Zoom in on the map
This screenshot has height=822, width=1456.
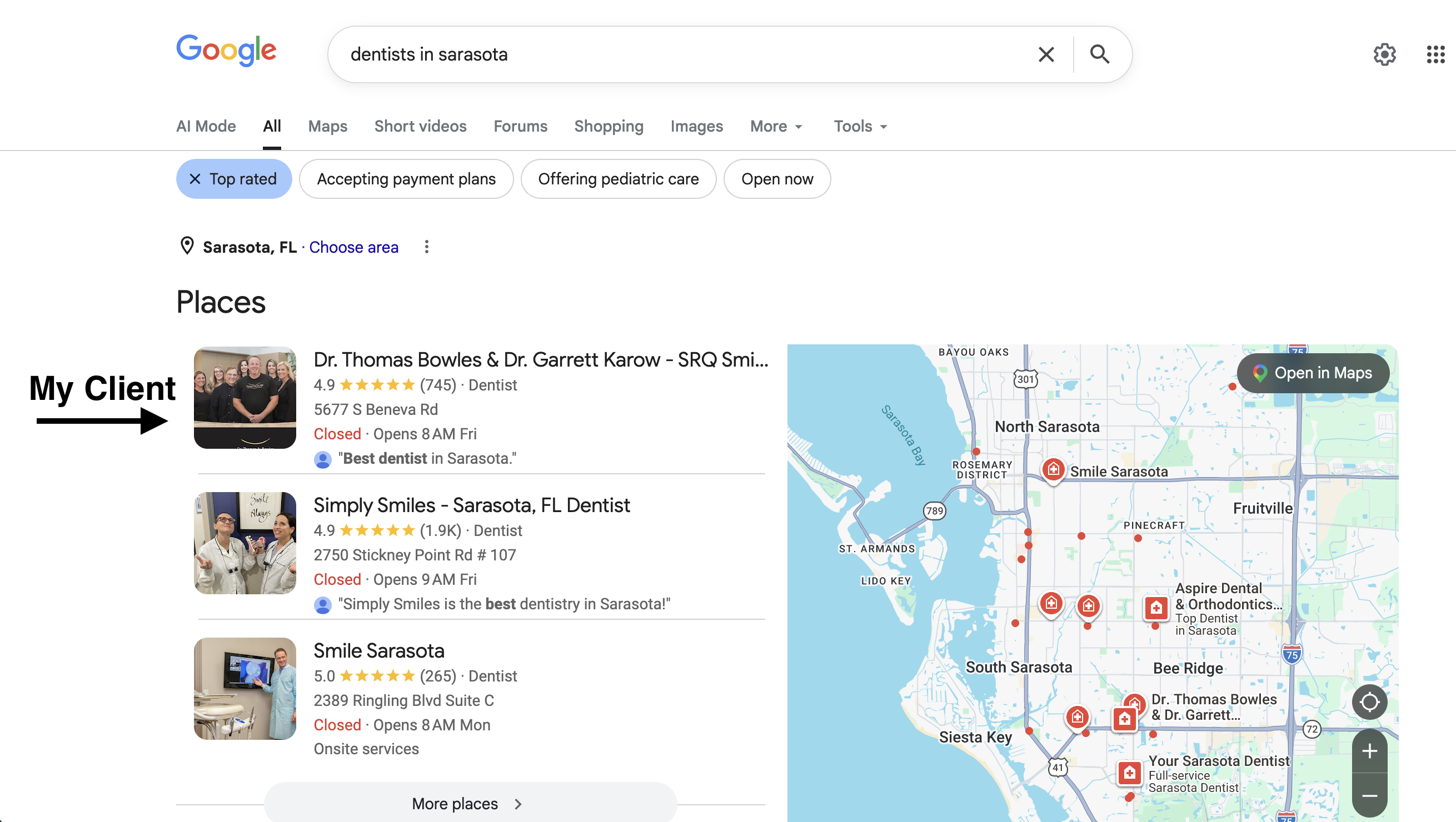(1370, 750)
